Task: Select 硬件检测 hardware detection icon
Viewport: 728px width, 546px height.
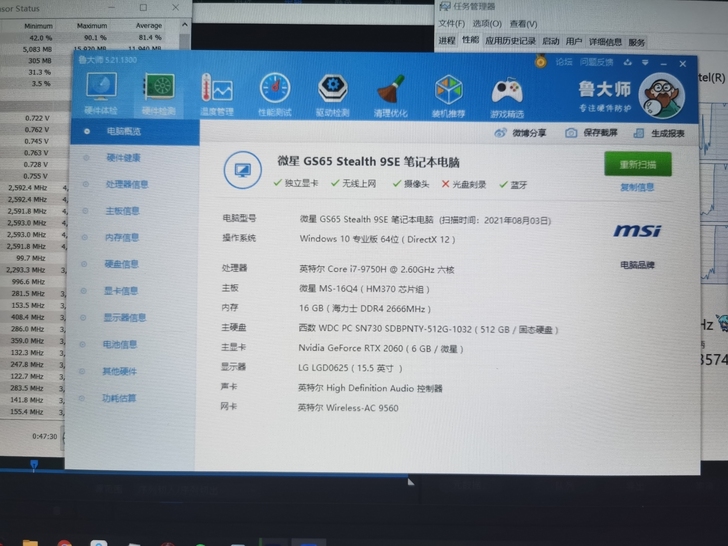Action: point(159,94)
